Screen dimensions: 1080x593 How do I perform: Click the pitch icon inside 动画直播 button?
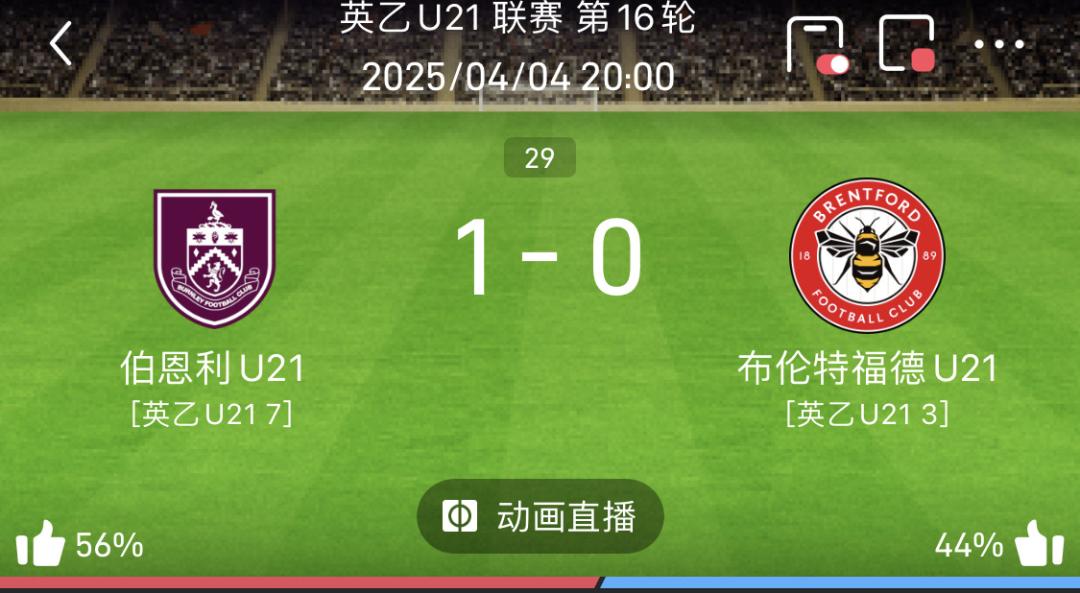[x=459, y=516]
